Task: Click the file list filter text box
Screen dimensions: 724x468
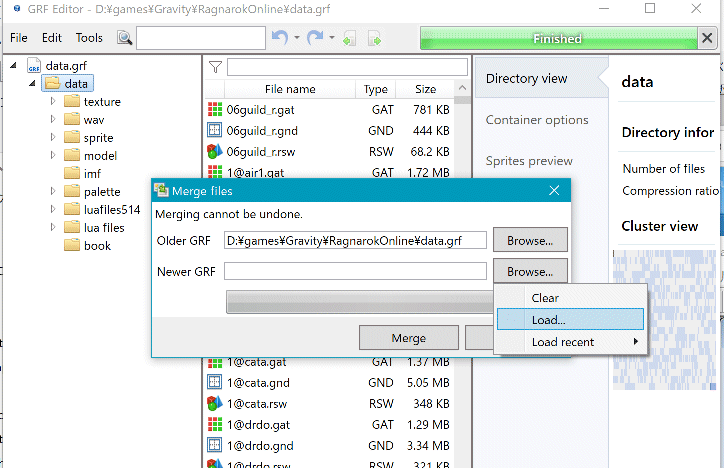Action: (x=347, y=67)
